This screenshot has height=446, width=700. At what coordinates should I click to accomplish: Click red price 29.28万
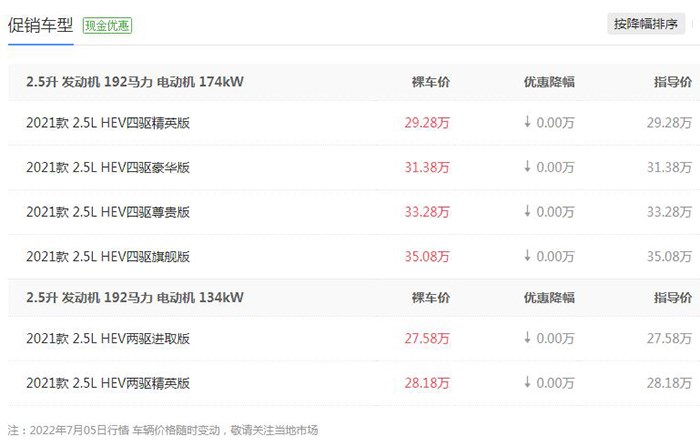[x=427, y=123]
